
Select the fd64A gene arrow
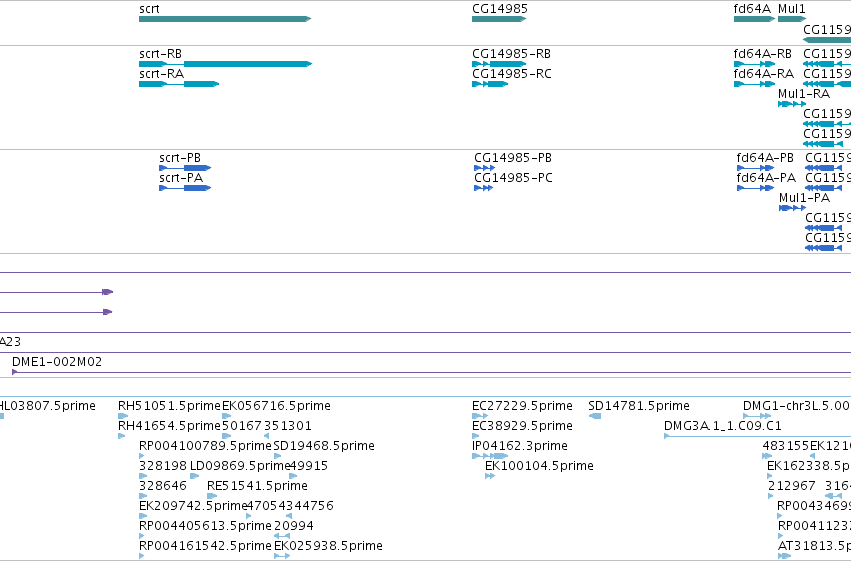pyautogui.click(x=754, y=19)
